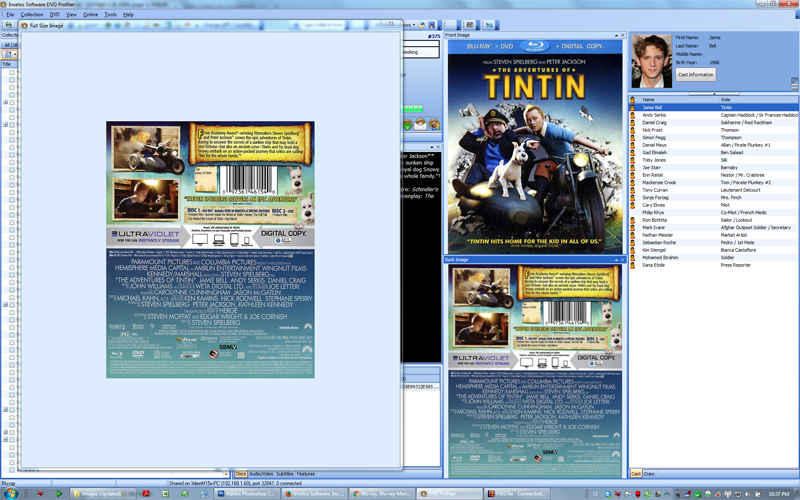
Task: Collapse cast details with splitter arrow
Action: click(x=714, y=94)
